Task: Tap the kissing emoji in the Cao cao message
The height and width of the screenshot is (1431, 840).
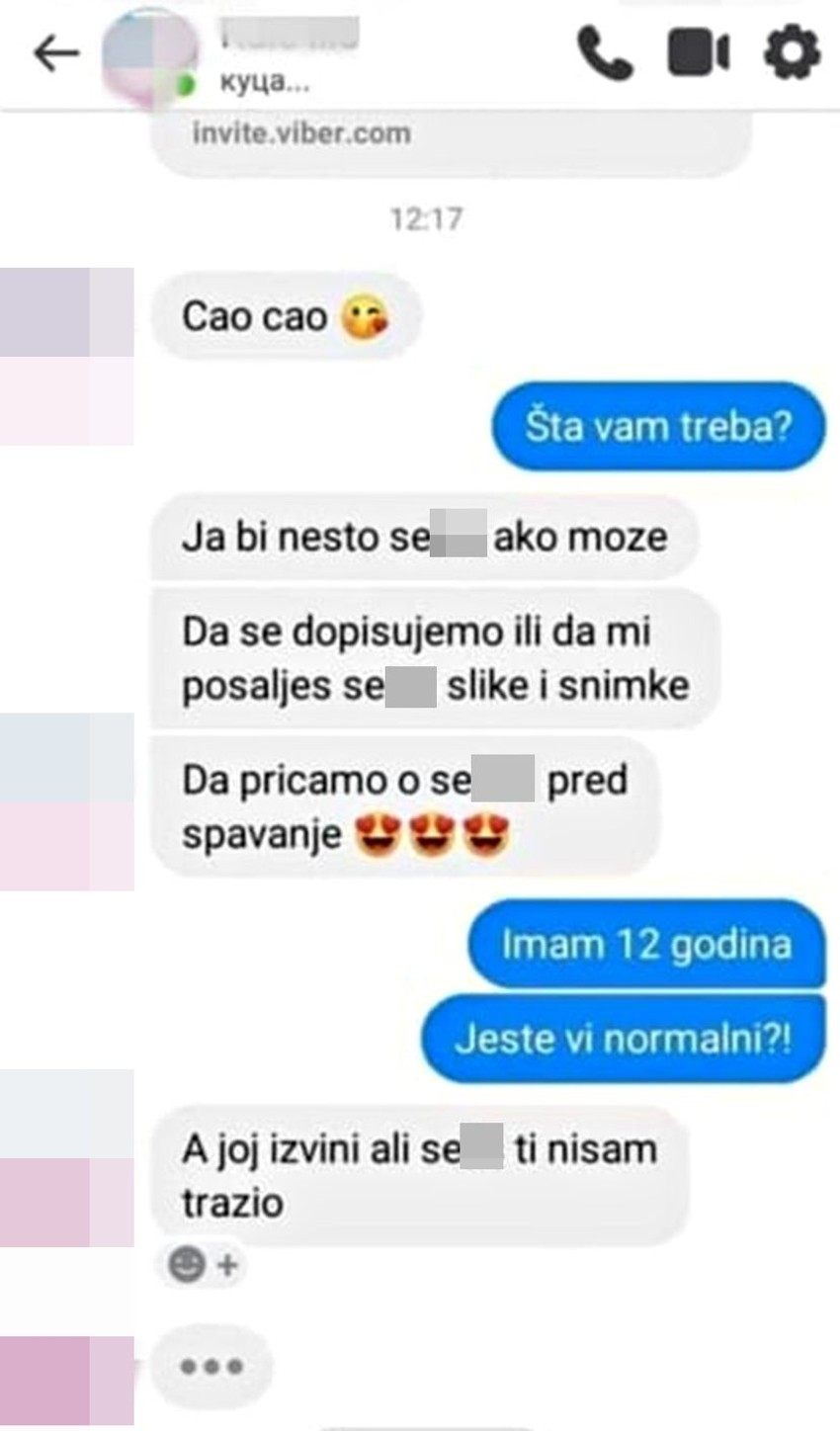Action: click(x=364, y=318)
